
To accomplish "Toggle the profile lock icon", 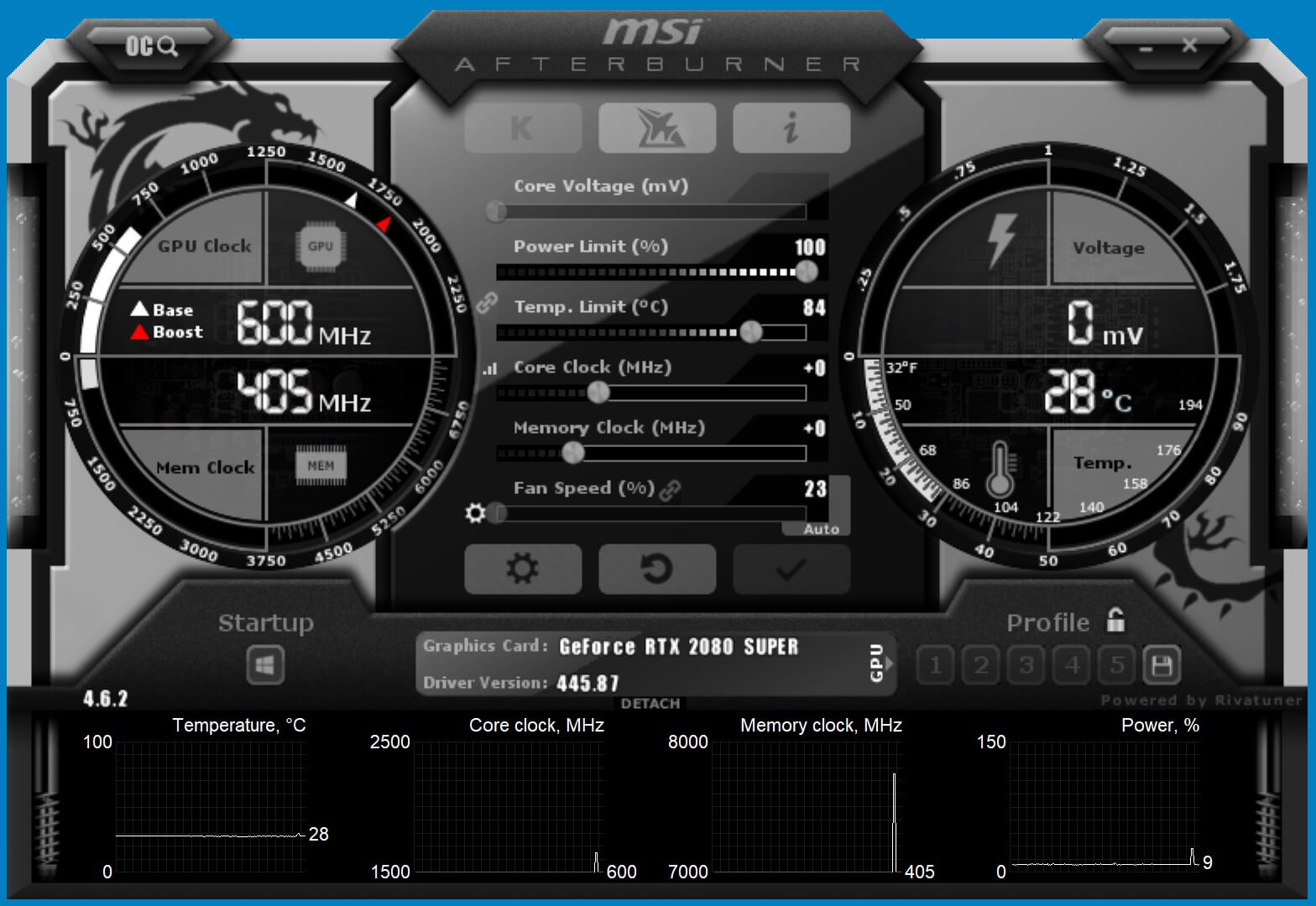I will coord(1115,621).
